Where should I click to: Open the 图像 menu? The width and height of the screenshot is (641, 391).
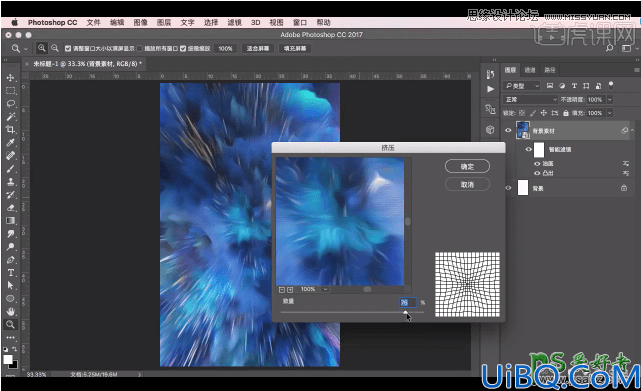pos(140,22)
